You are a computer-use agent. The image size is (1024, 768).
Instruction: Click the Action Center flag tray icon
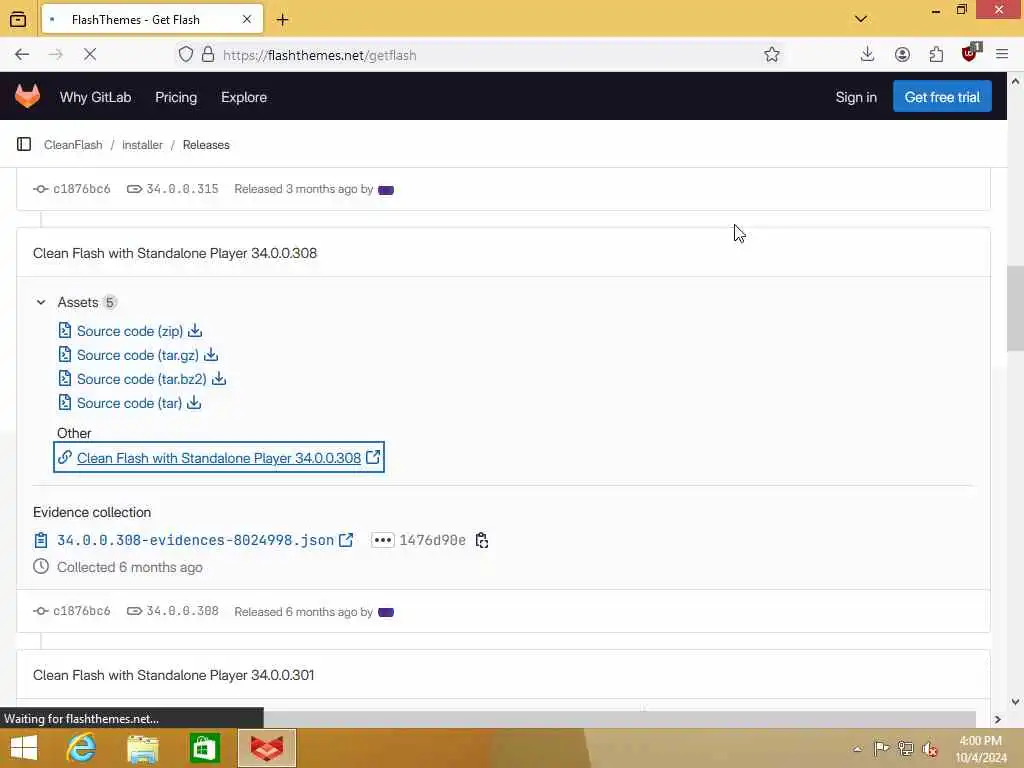[x=881, y=748]
